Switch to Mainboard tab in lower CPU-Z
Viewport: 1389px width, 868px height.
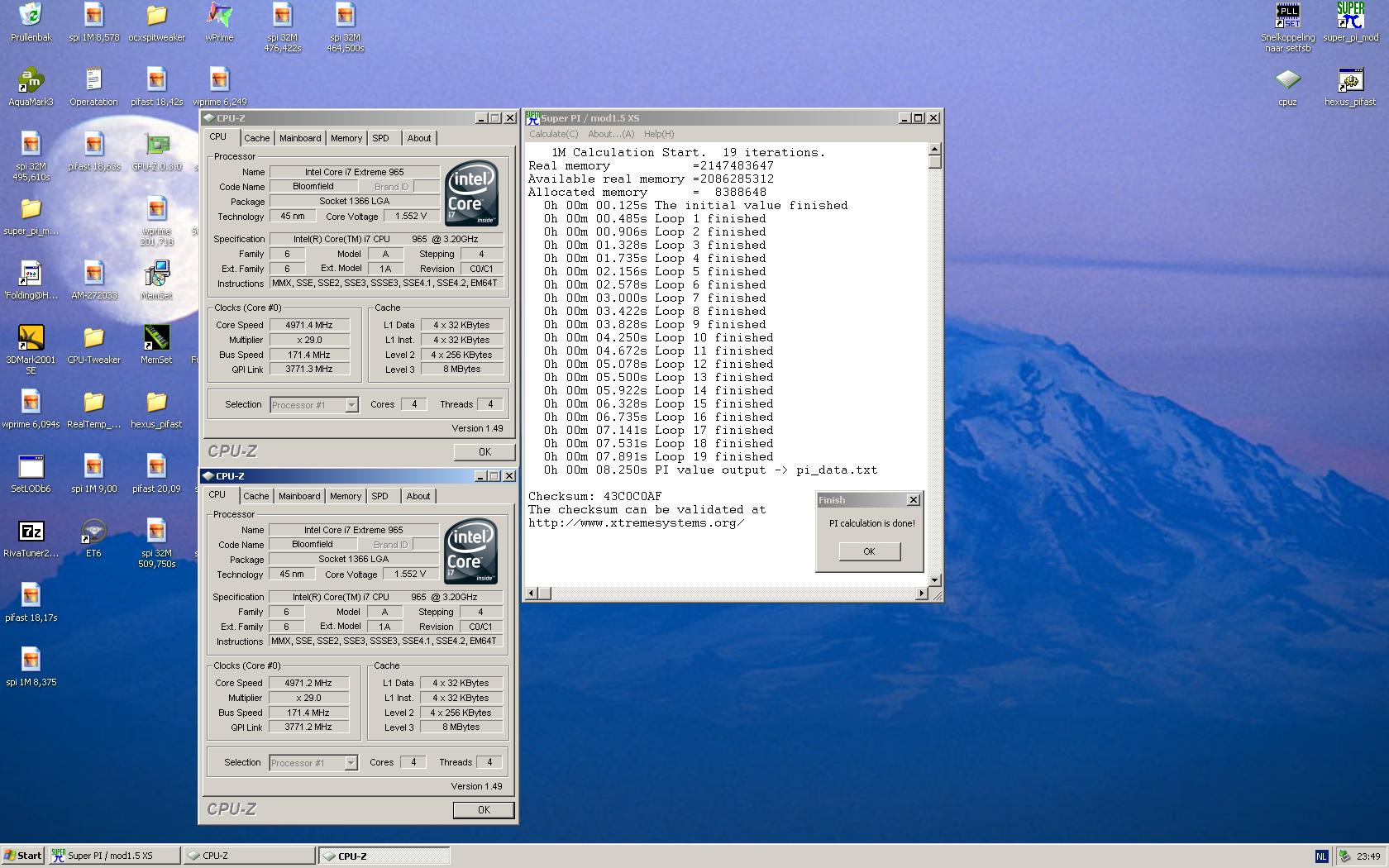pos(299,496)
